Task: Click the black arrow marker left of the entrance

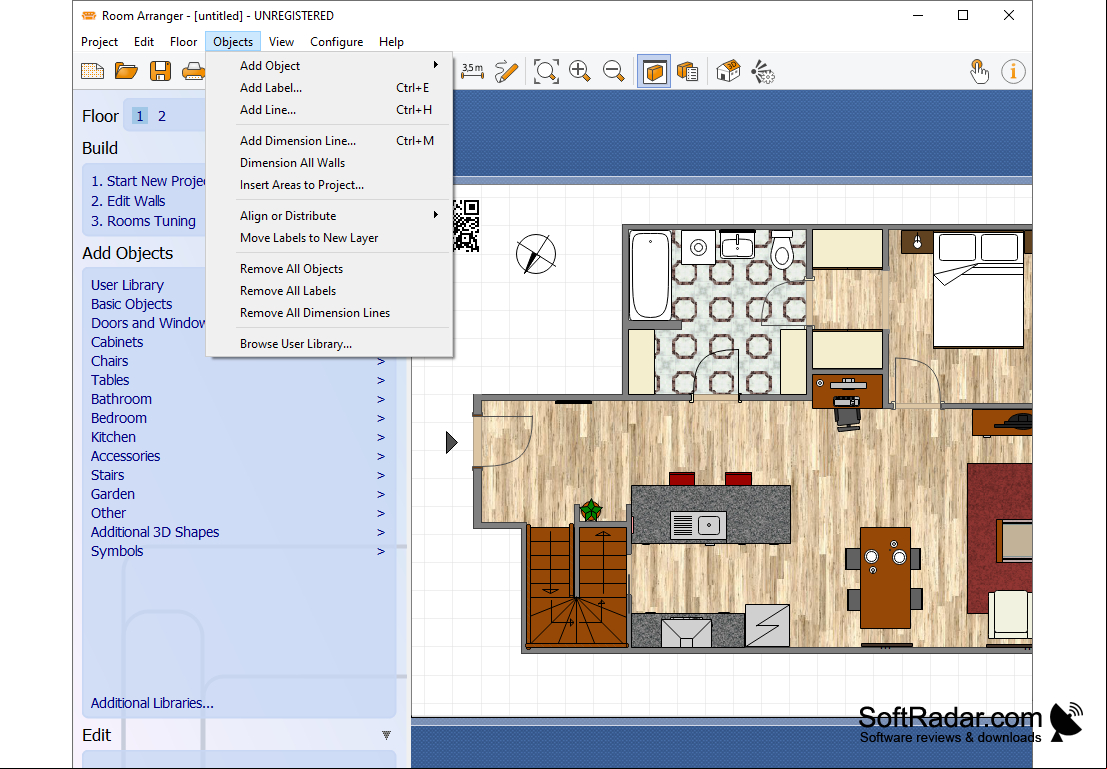Action: [452, 443]
